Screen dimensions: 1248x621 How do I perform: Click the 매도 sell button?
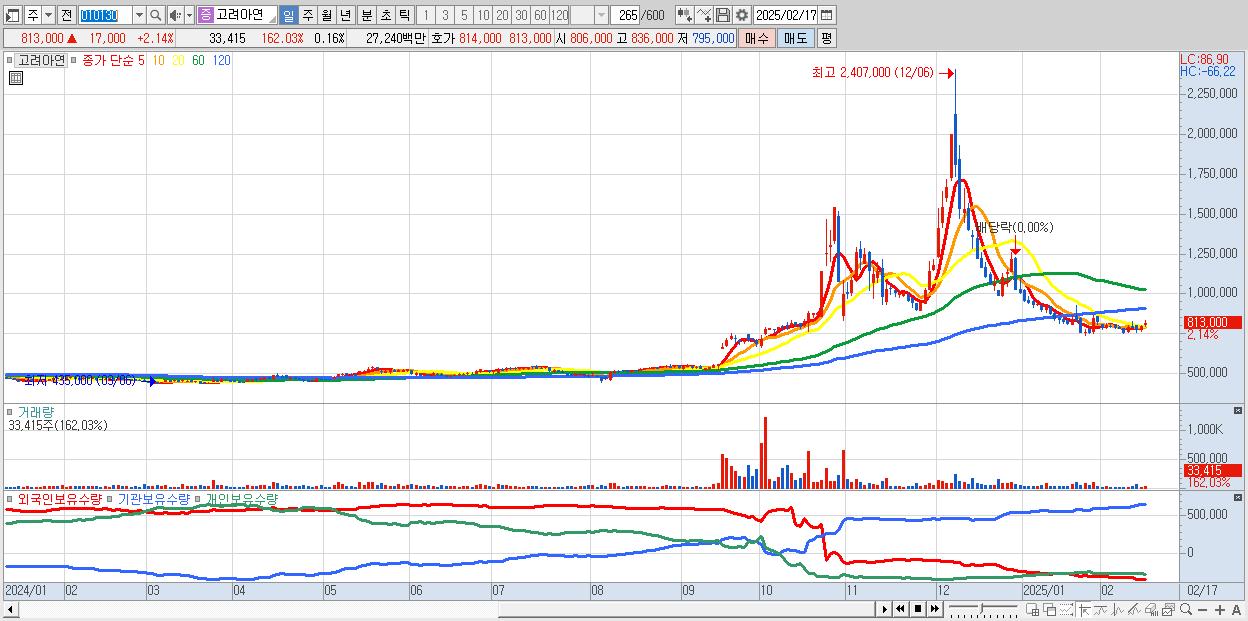[795, 38]
